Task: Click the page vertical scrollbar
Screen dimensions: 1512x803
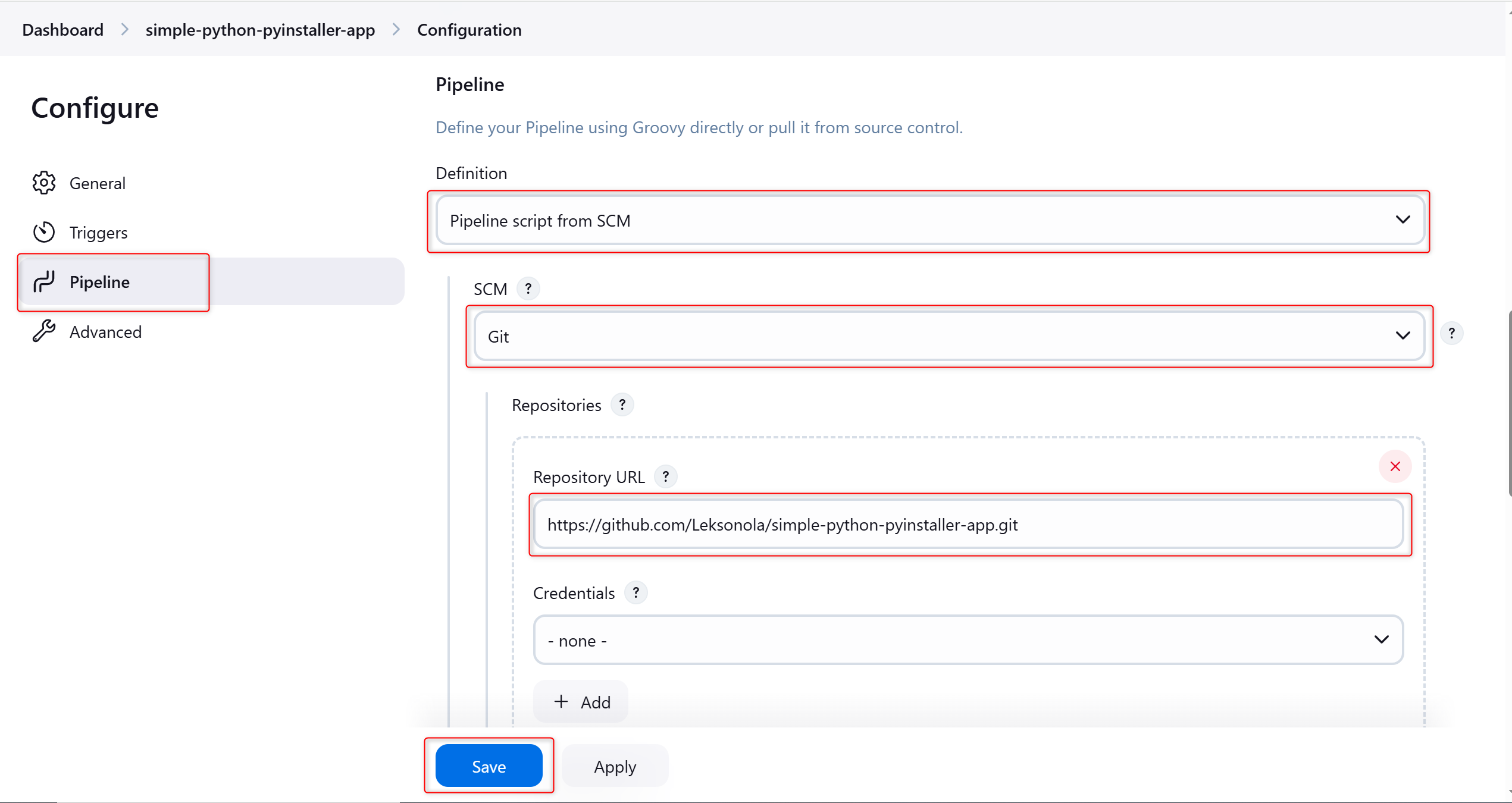Action: point(1510,403)
